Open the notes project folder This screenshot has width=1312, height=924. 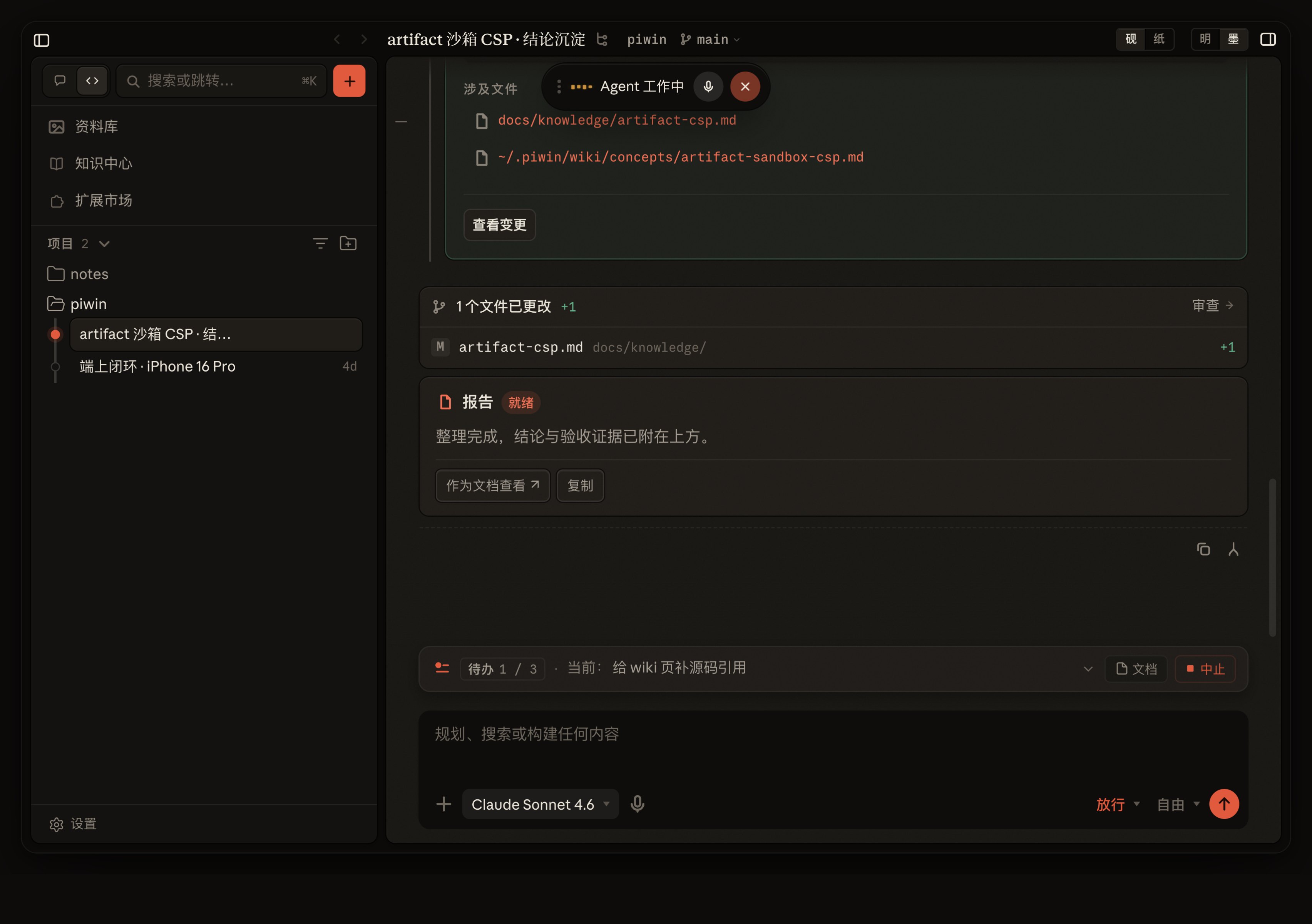click(203, 274)
